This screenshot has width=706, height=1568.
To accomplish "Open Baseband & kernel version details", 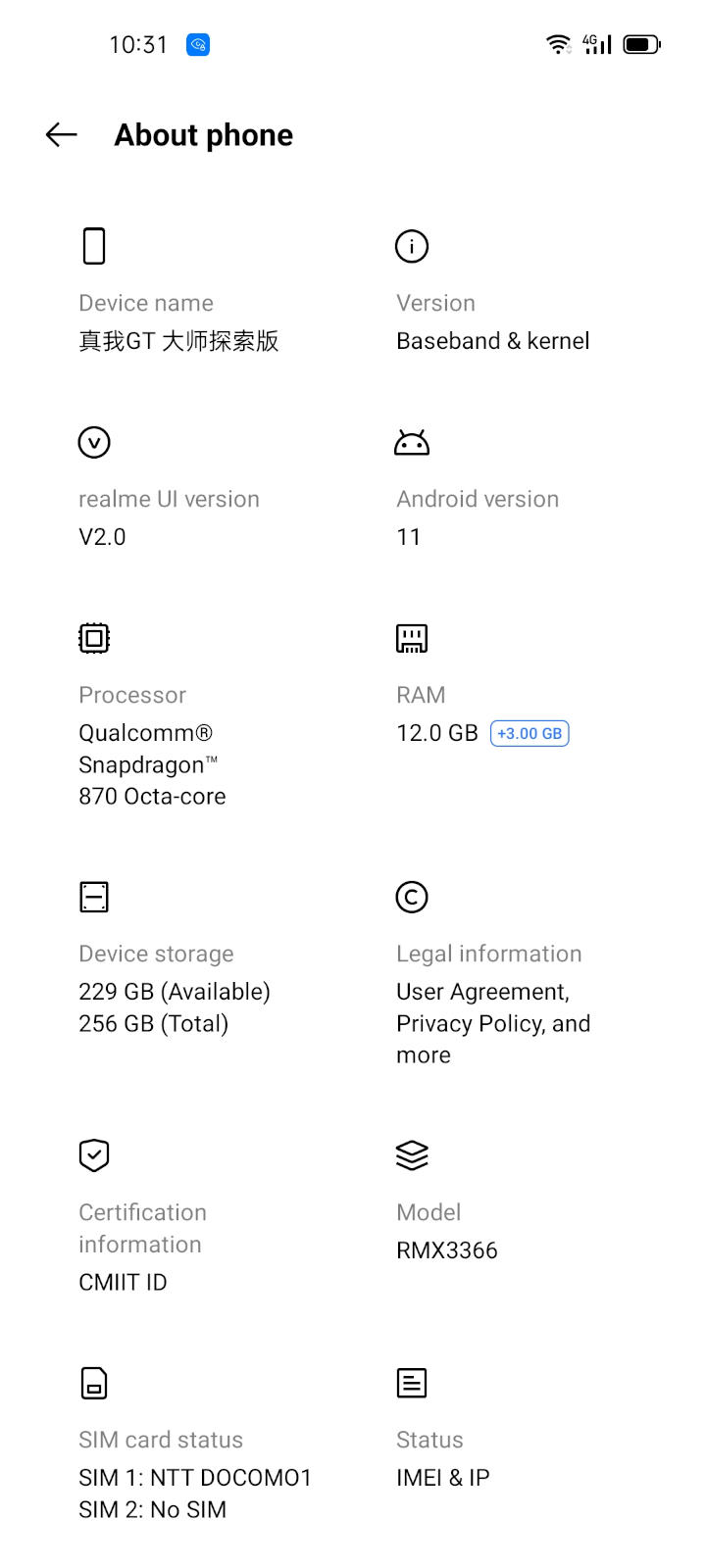I will coord(492,341).
